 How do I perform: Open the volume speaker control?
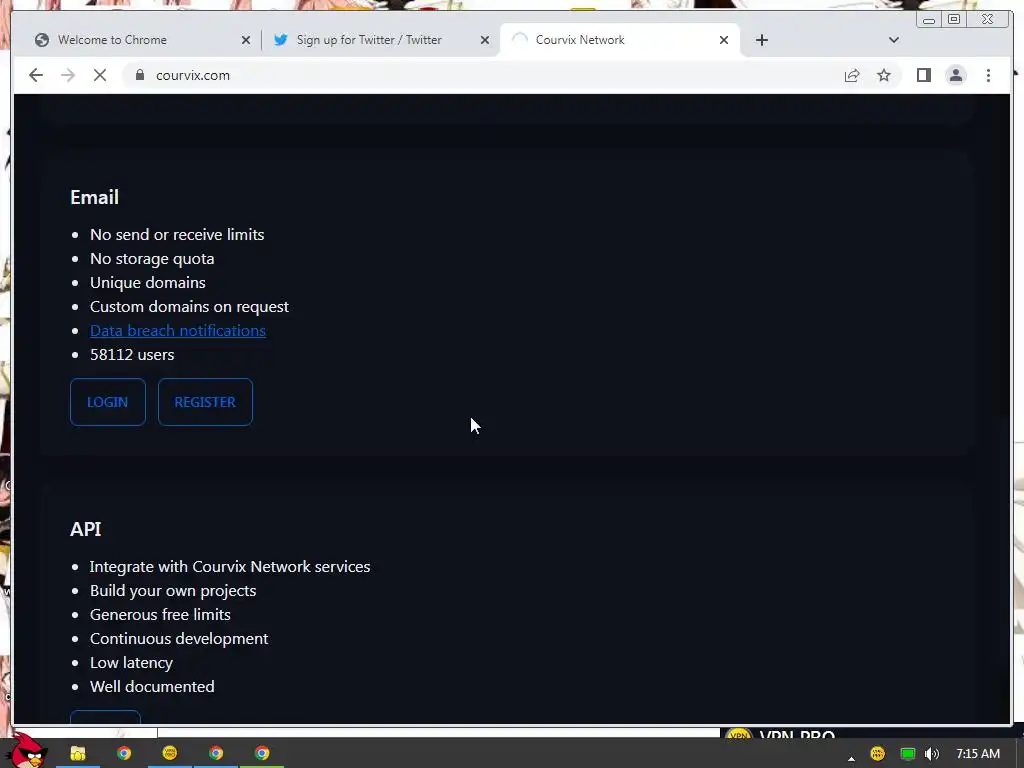[932, 754]
